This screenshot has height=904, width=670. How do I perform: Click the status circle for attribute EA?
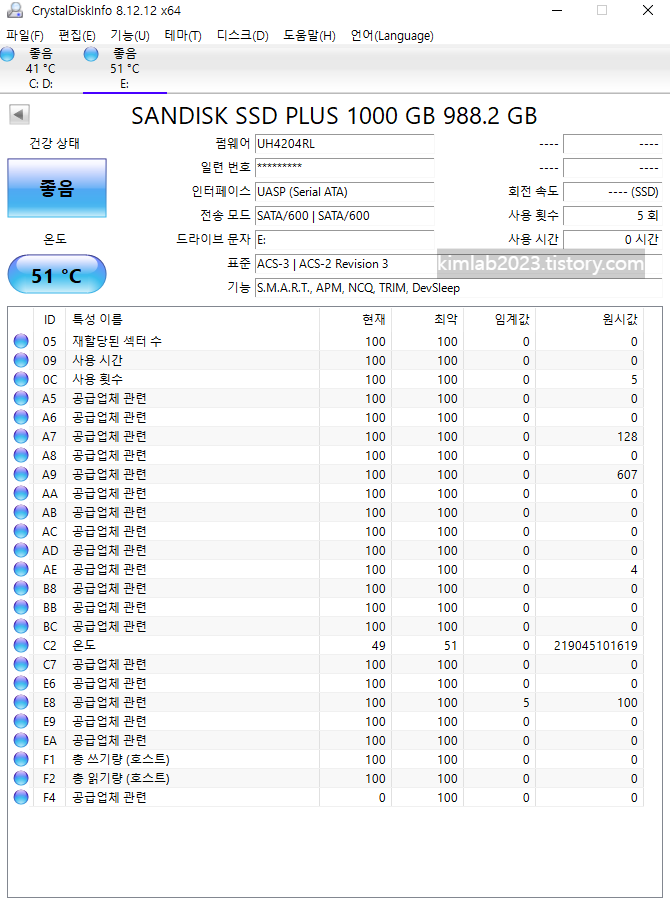21,740
